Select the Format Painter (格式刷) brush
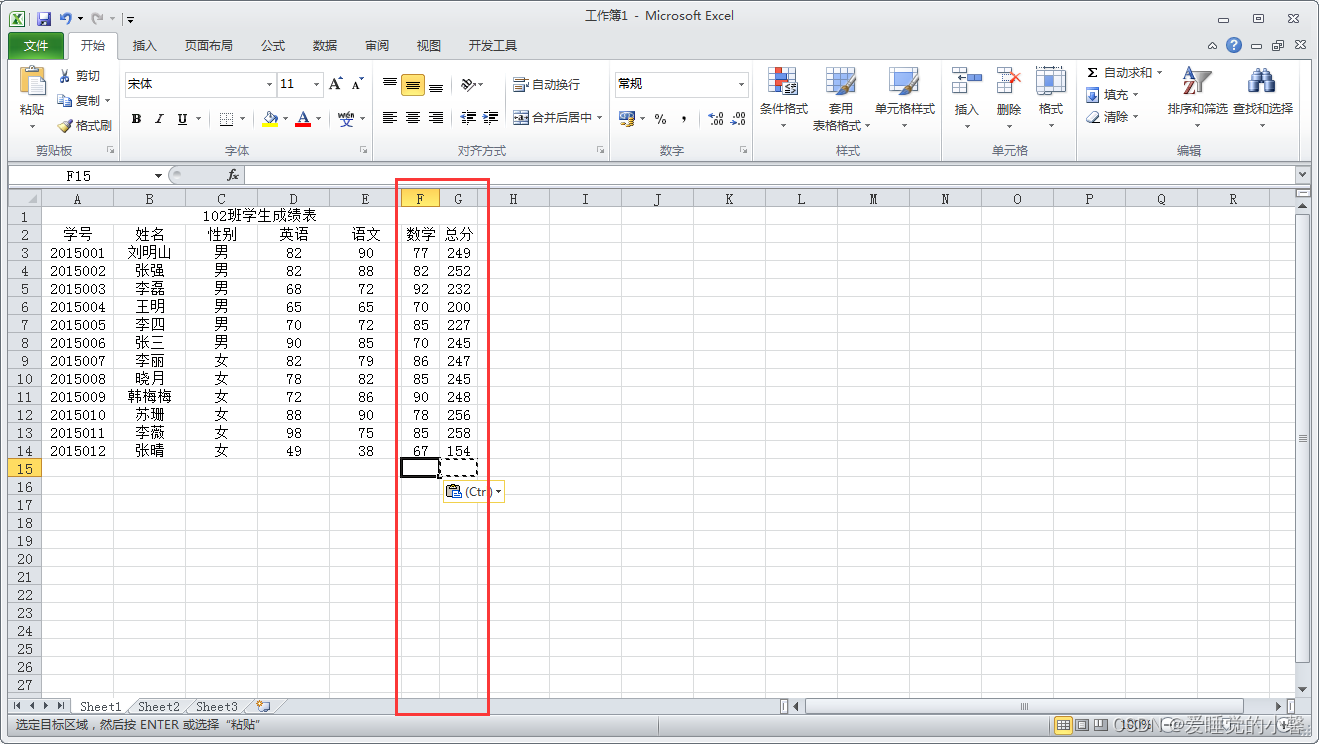 84,126
